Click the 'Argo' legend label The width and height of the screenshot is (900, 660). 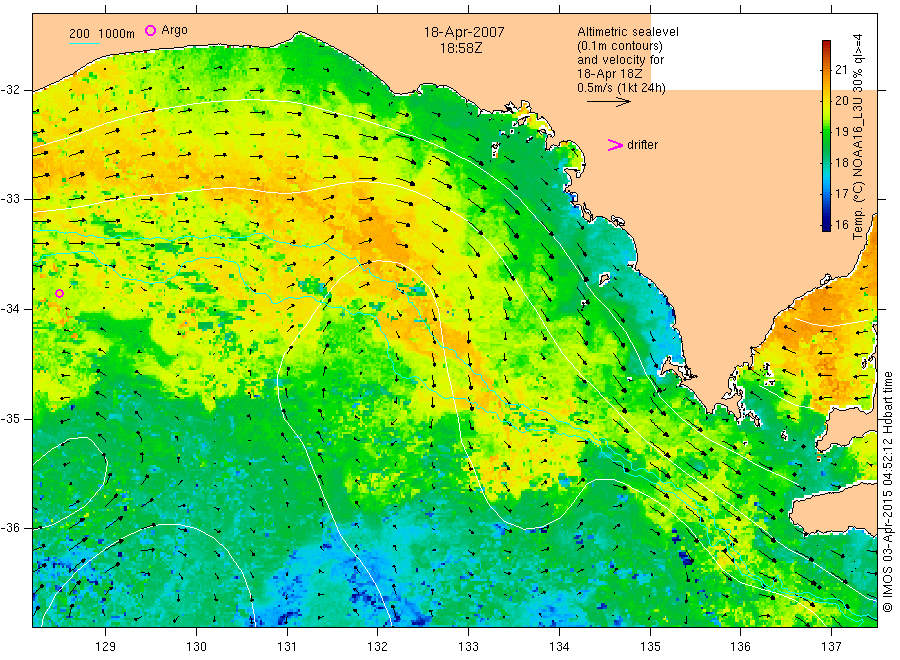click(x=174, y=30)
